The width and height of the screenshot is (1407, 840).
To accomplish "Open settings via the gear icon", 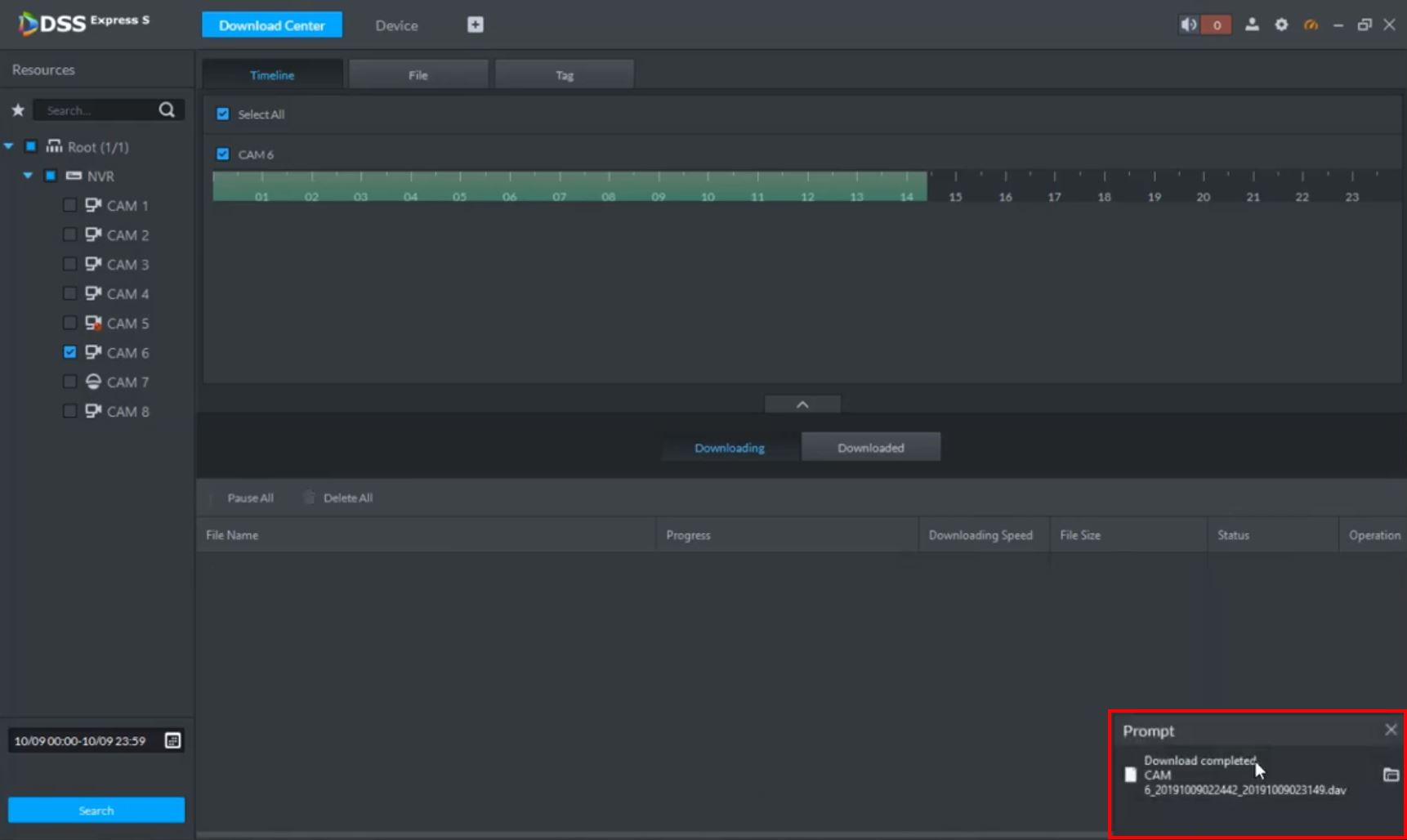I will point(1281,25).
